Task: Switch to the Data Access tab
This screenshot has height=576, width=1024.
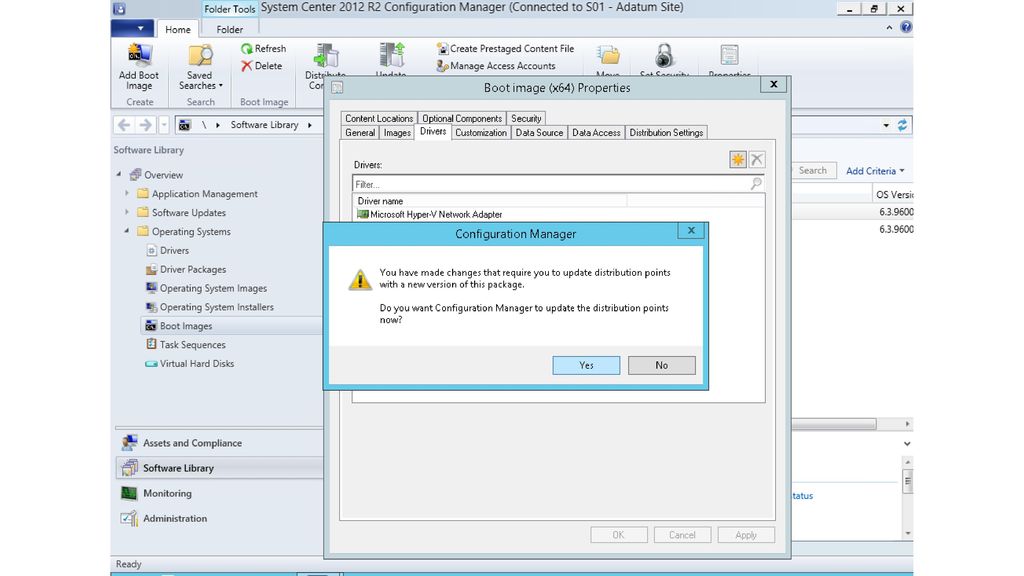Action: pos(596,133)
